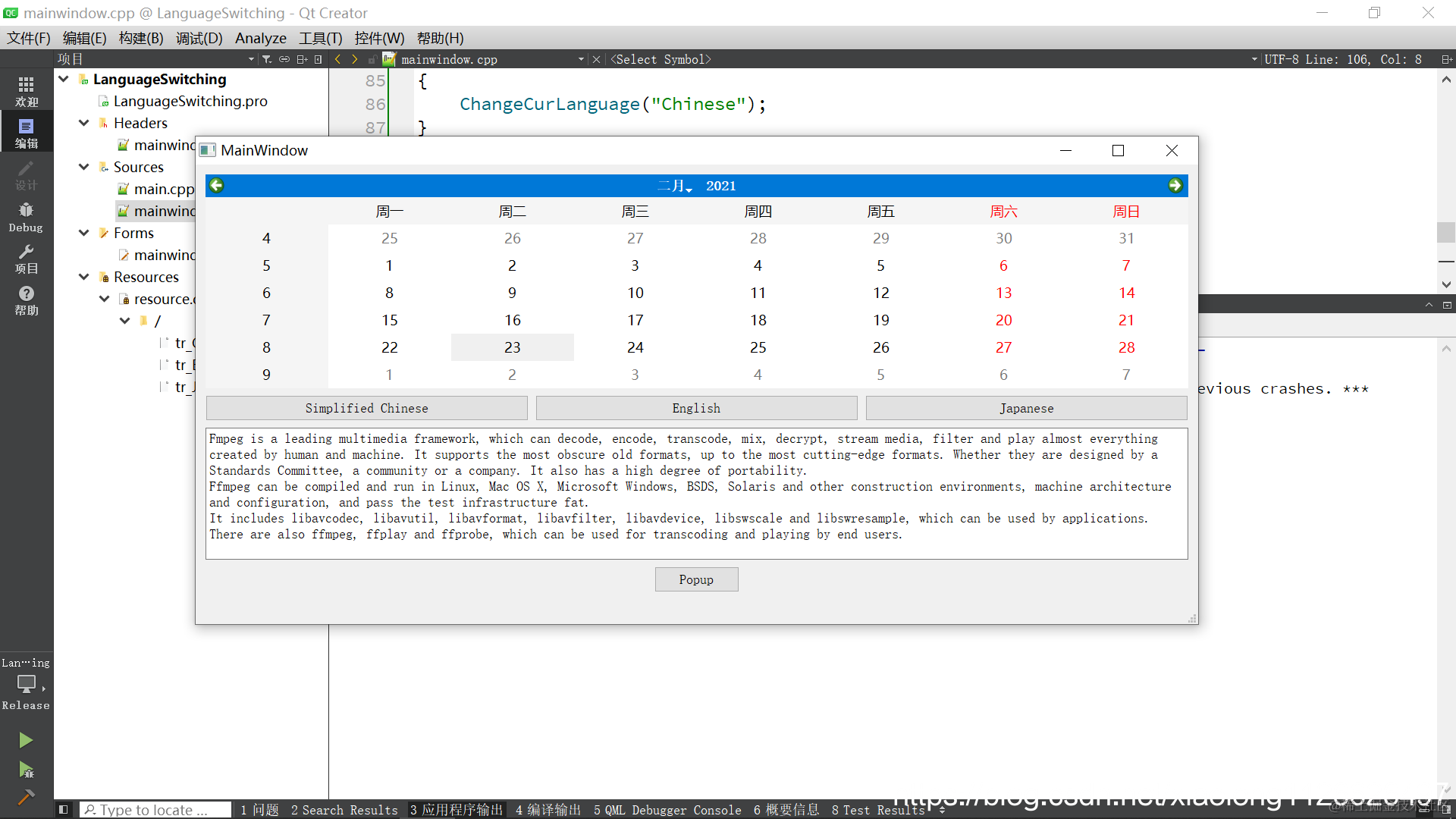This screenshot has height=819, width=1456.
Task: Click the Type to locate field
Action: coord(155,810)
